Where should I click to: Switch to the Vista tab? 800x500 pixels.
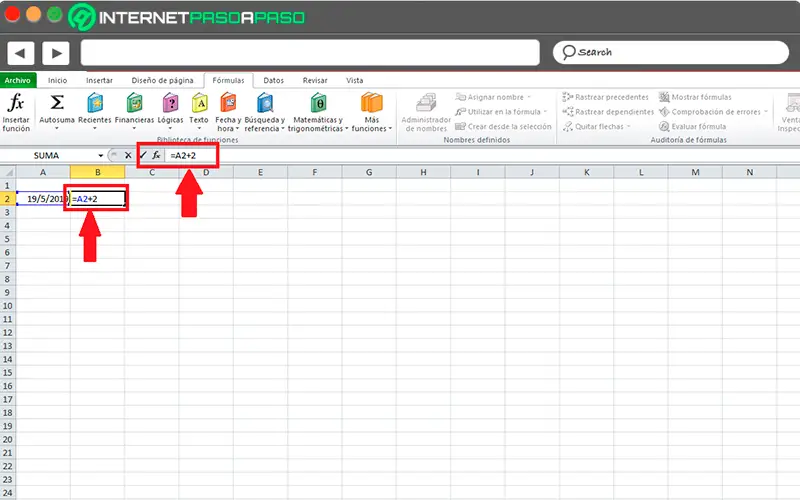pos(355,80)
